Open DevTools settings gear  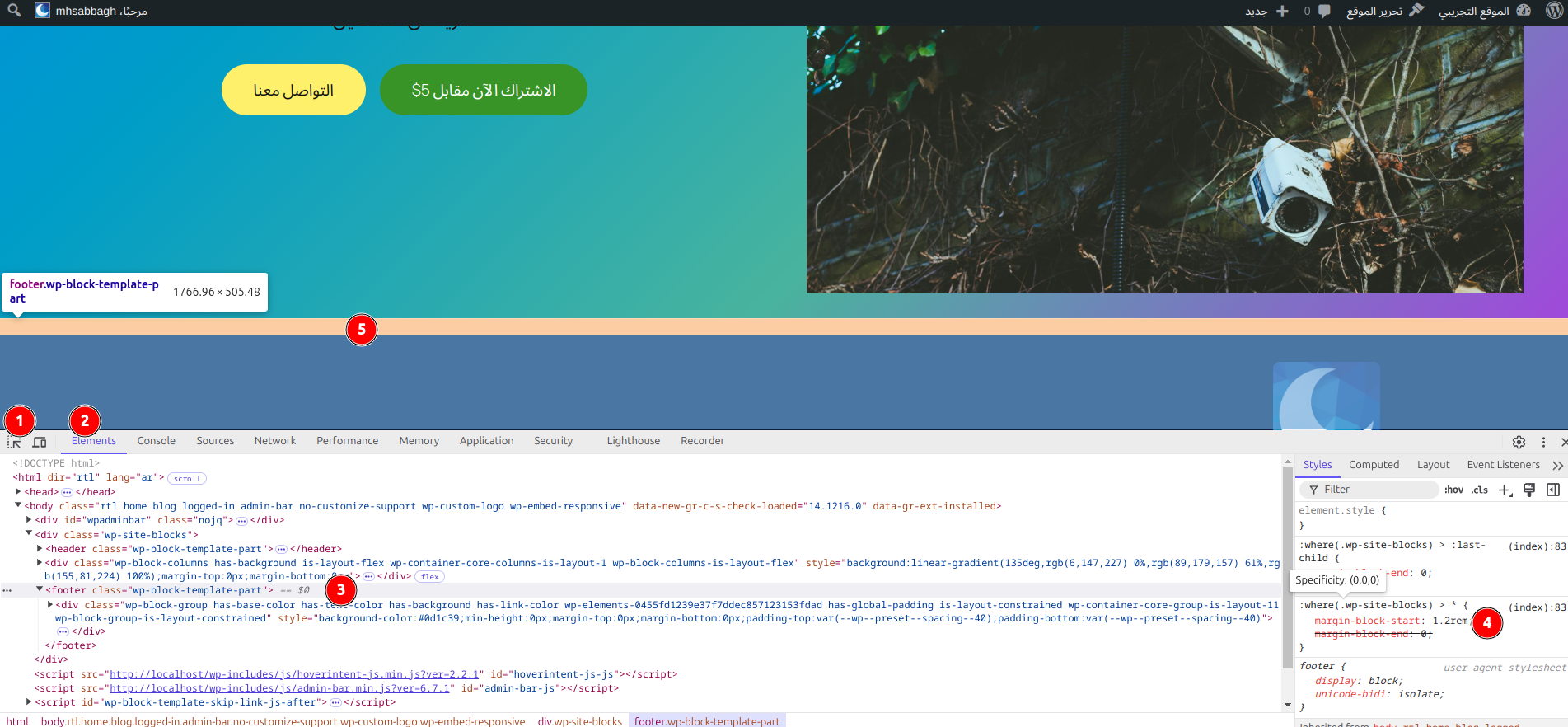click(1519, 442)
